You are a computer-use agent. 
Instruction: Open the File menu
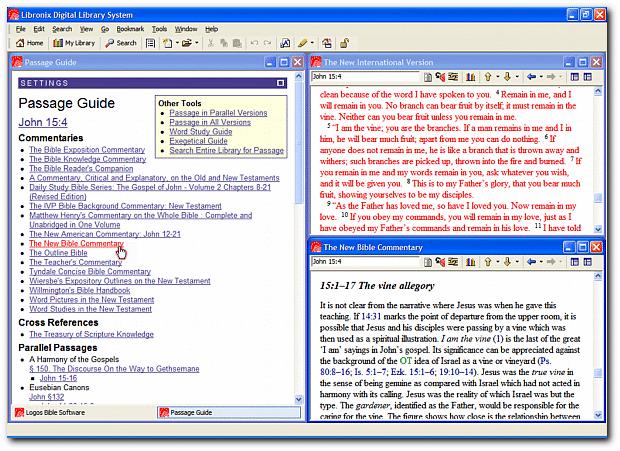tap(21, 29)
